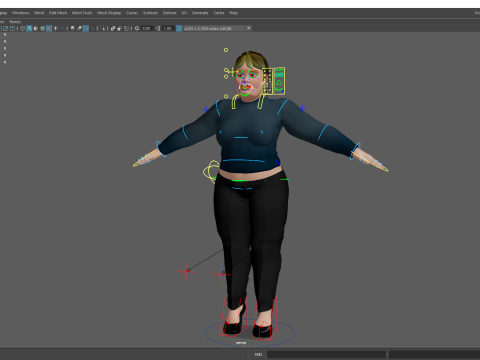
Task: Toggle Safe Title display icon
Action: (12, 28)
